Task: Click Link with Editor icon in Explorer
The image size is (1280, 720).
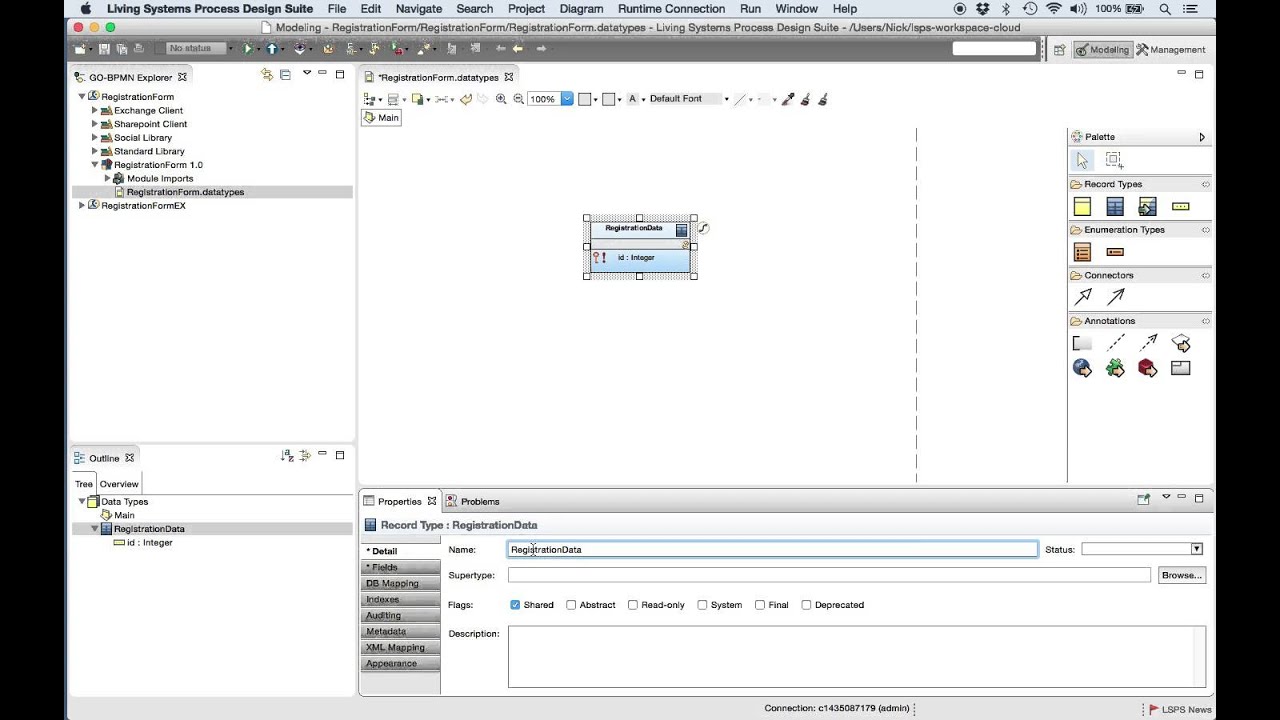Action: click(x=267, y=75)
